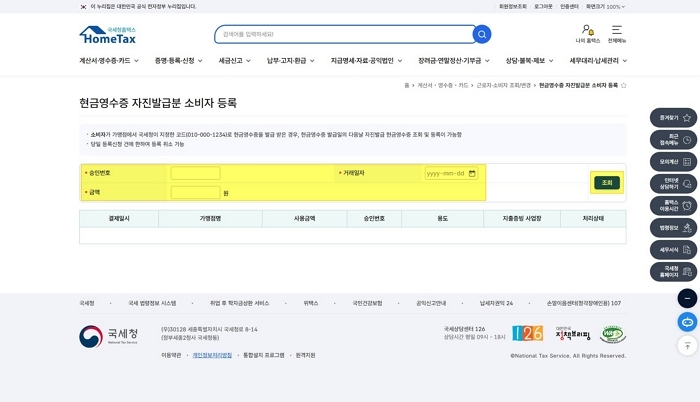Open the 손말이음센터 107 footer link
This screenshot has height=402, width=700.
coord(584,303)
